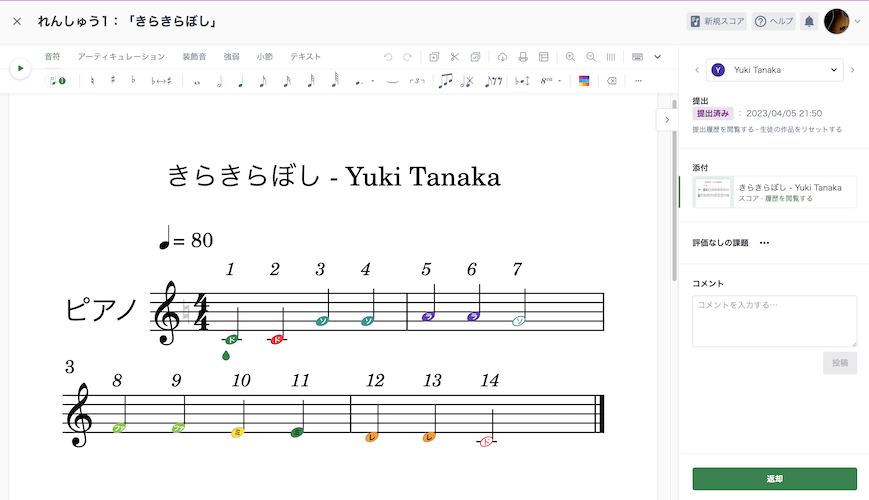The width and height of the screenshot is (869, 500).
Task: Click the 新規スコア button
Action: pos(716,21)
